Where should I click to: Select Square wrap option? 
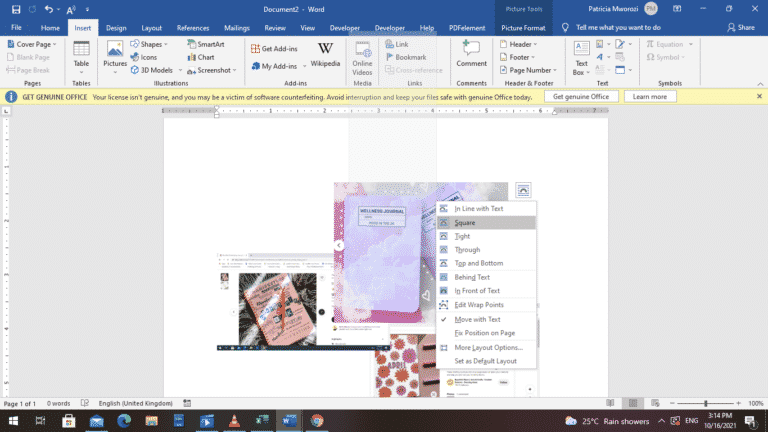(486, 222)
